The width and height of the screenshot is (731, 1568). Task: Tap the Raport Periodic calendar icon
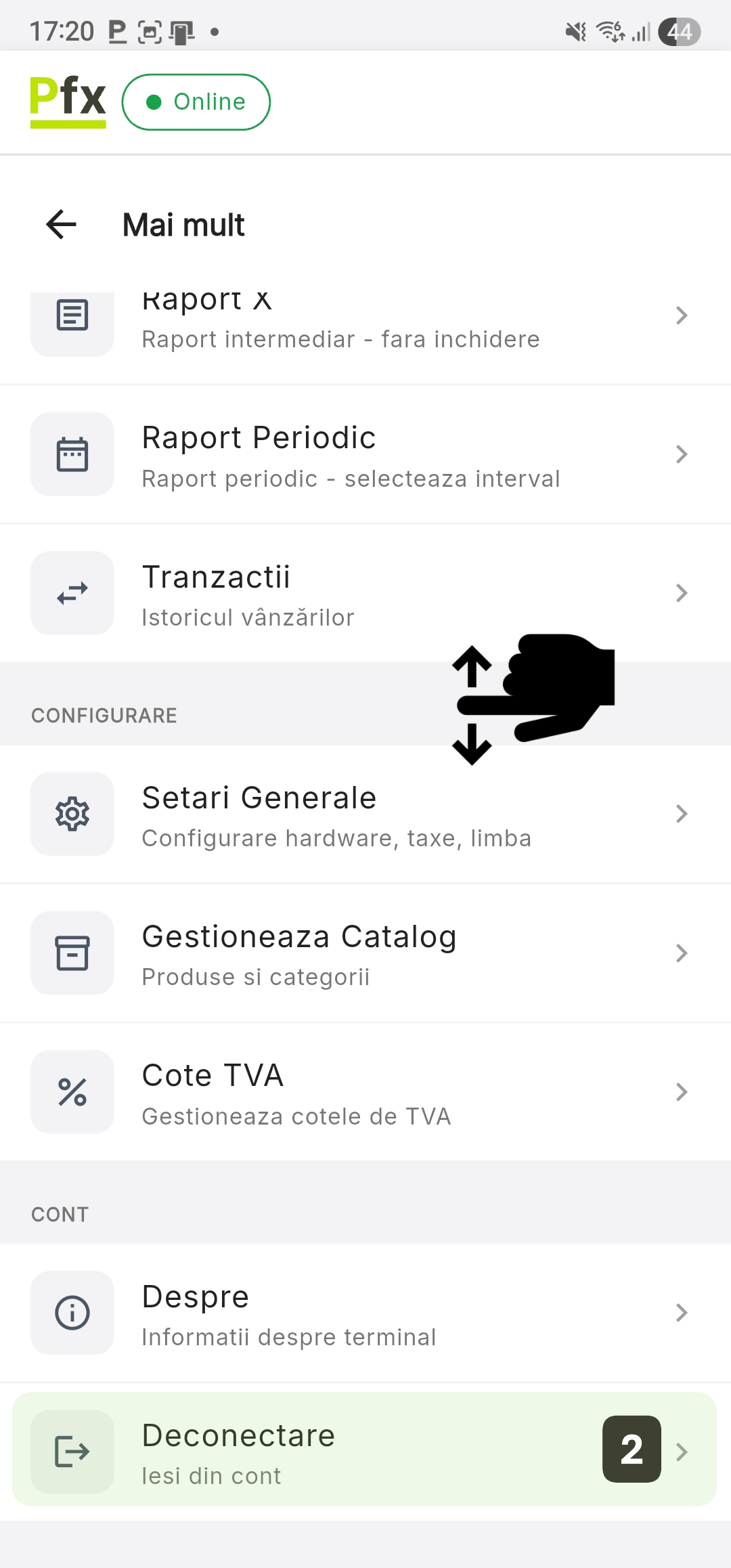click(x=72, y=454)
